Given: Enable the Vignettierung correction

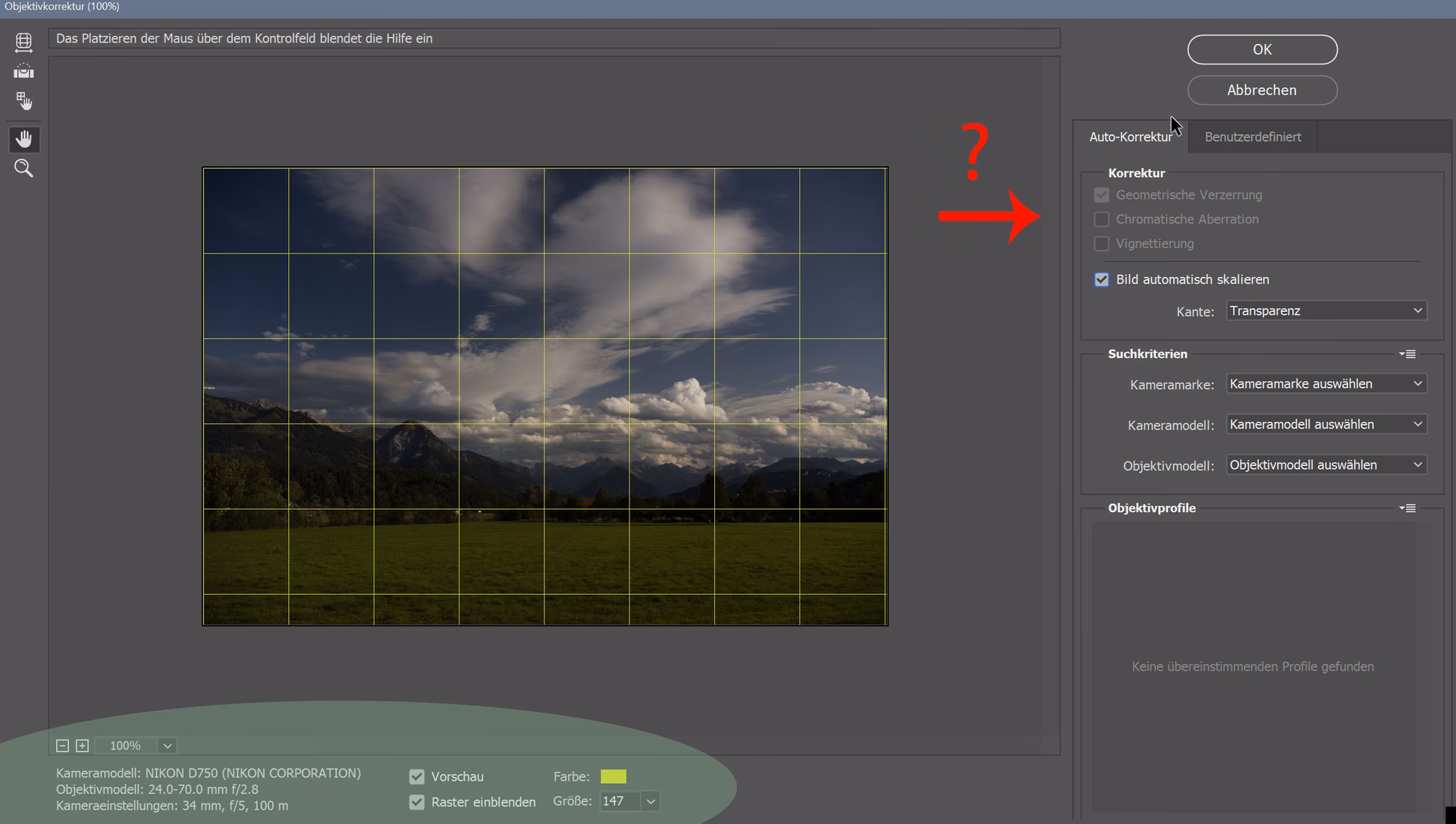Looking at the screenshot, I should coord(1101,244).
